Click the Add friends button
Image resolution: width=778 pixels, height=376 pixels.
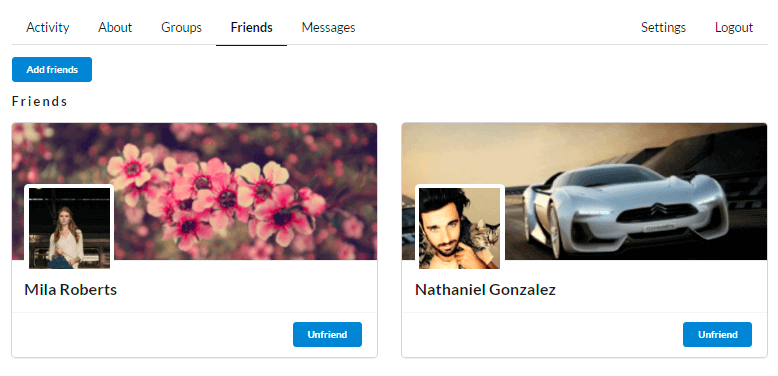[x=52, y=69]
